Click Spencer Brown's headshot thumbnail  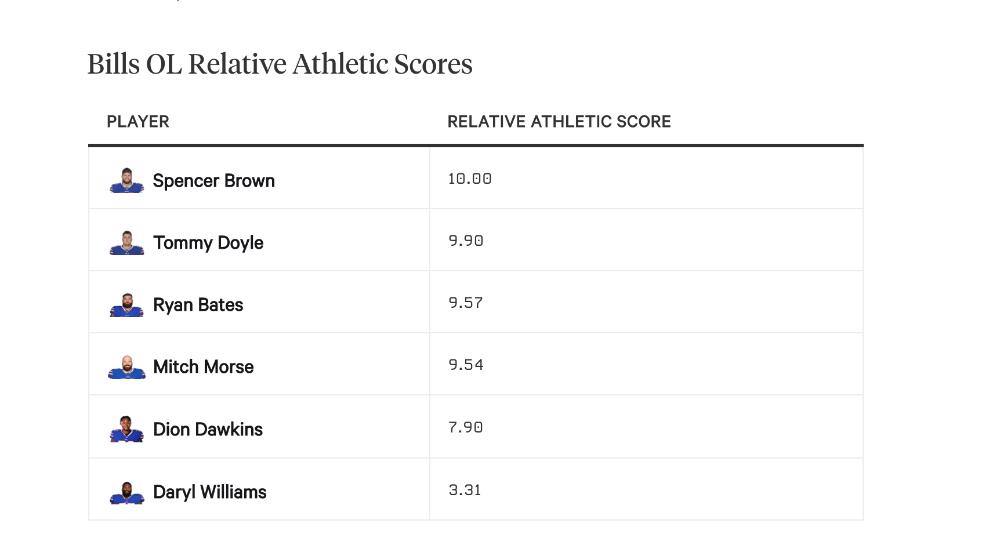127,180
